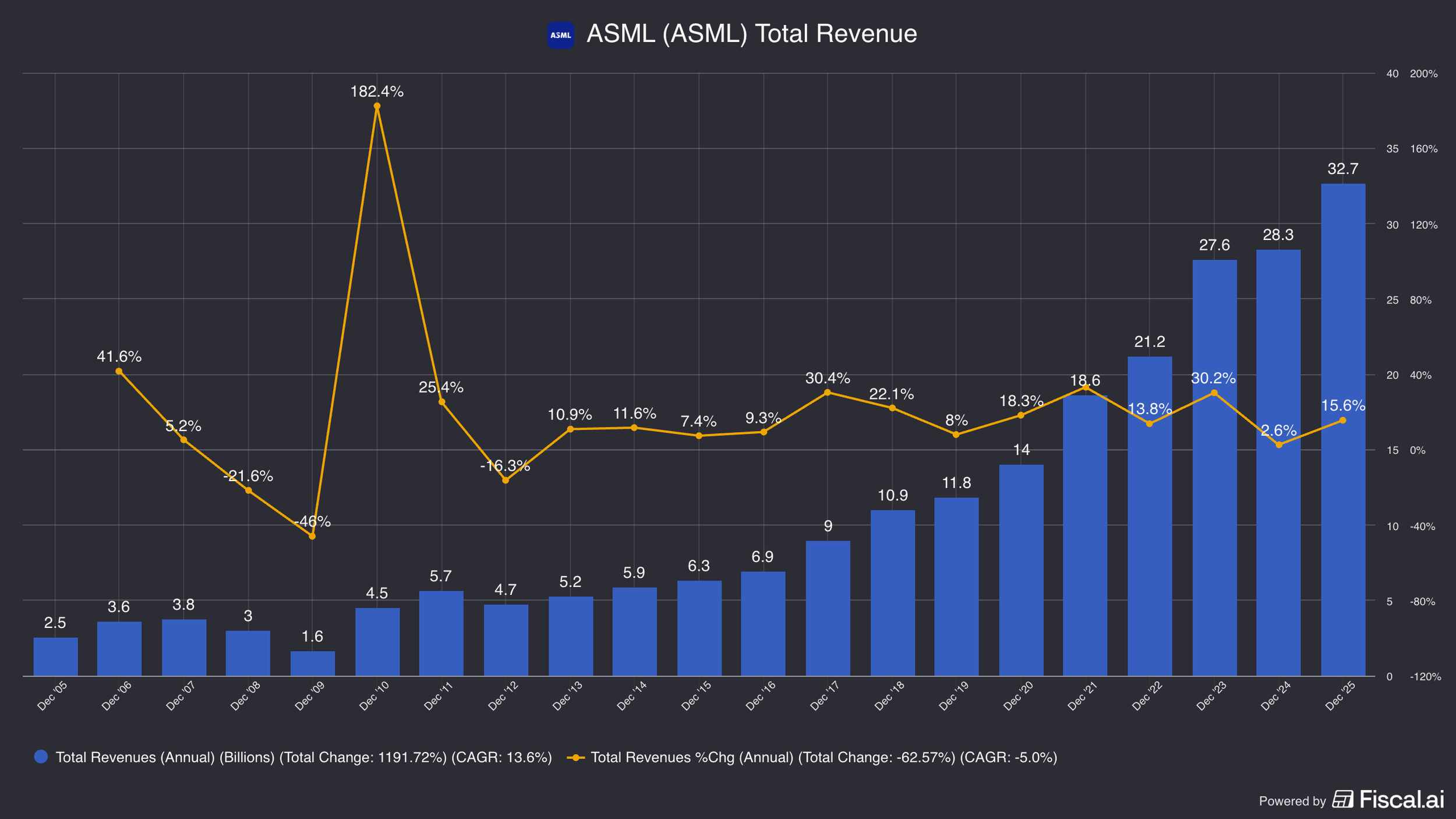
Task: Click the Powered by text
Action: coord(1292,801)
